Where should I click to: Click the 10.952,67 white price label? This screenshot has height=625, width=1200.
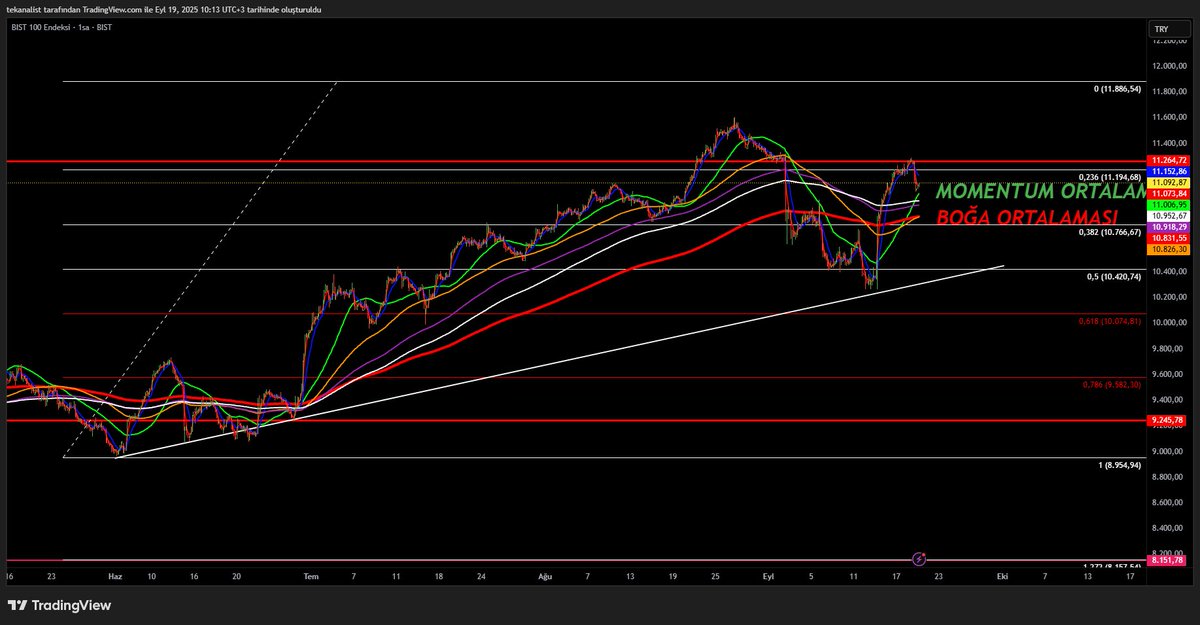(1169, 215)
